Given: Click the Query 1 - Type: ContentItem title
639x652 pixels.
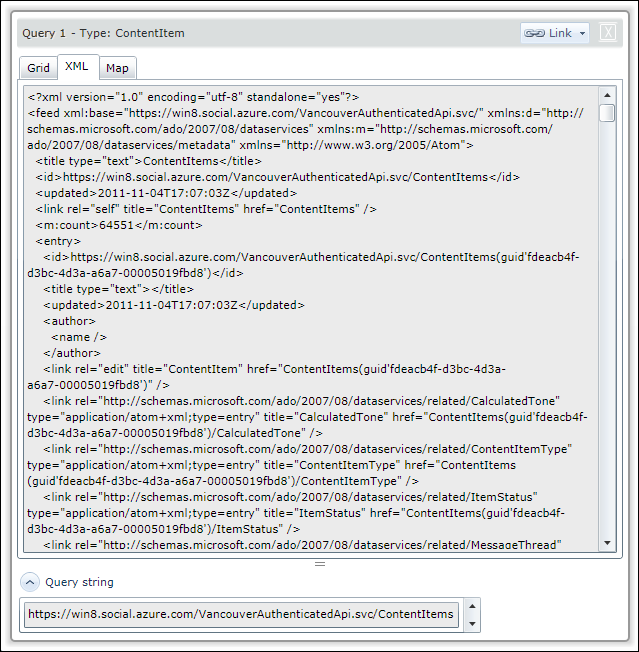Looking at the screenshot, I should point(104,33).
